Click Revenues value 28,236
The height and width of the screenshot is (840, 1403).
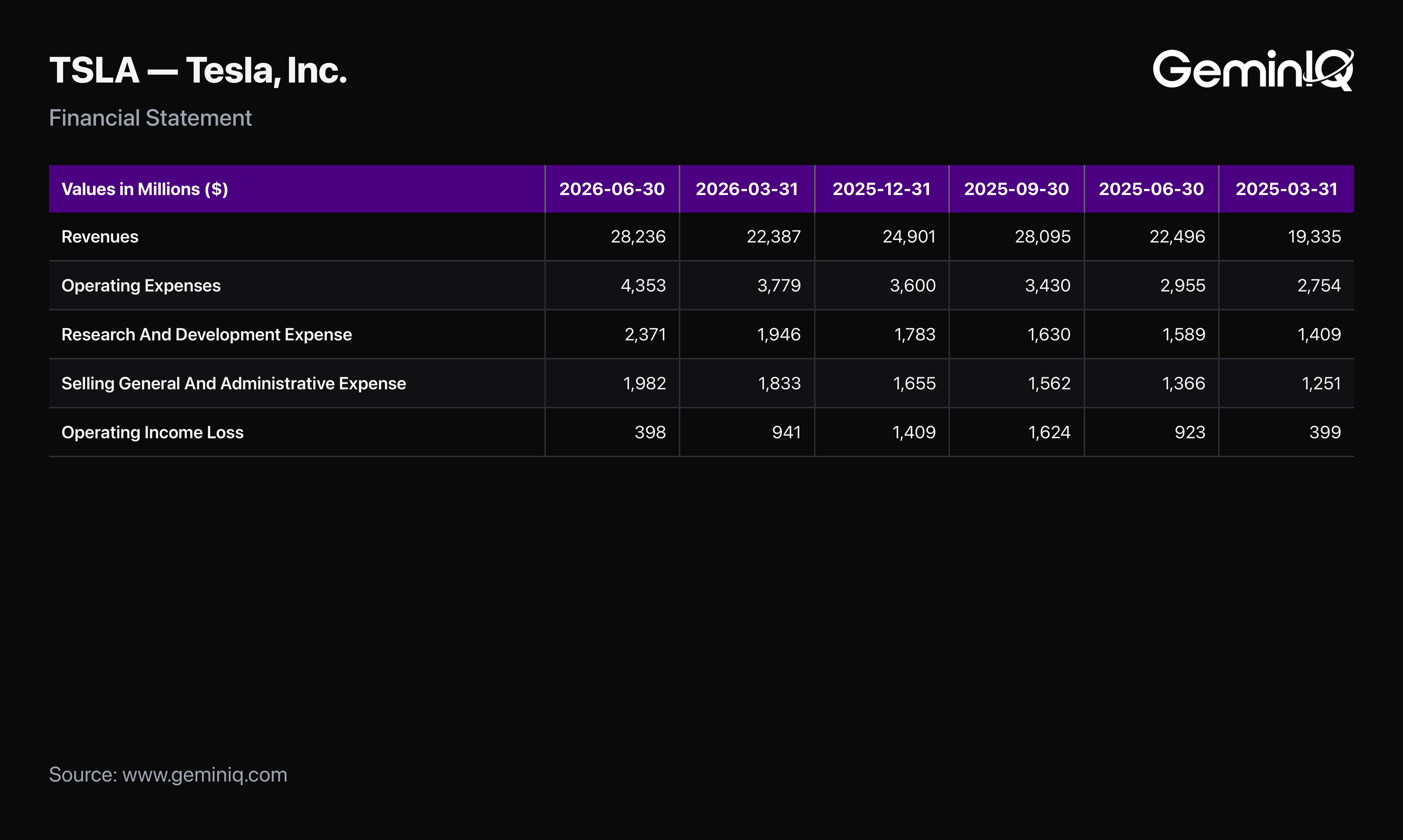(638, 237)
